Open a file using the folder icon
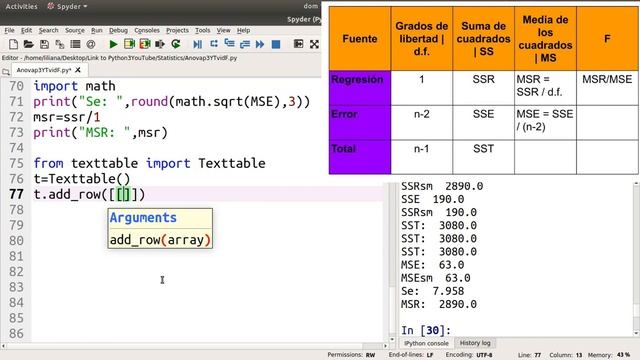The width and height of the screenshot is (640, 360). (29, 44)
